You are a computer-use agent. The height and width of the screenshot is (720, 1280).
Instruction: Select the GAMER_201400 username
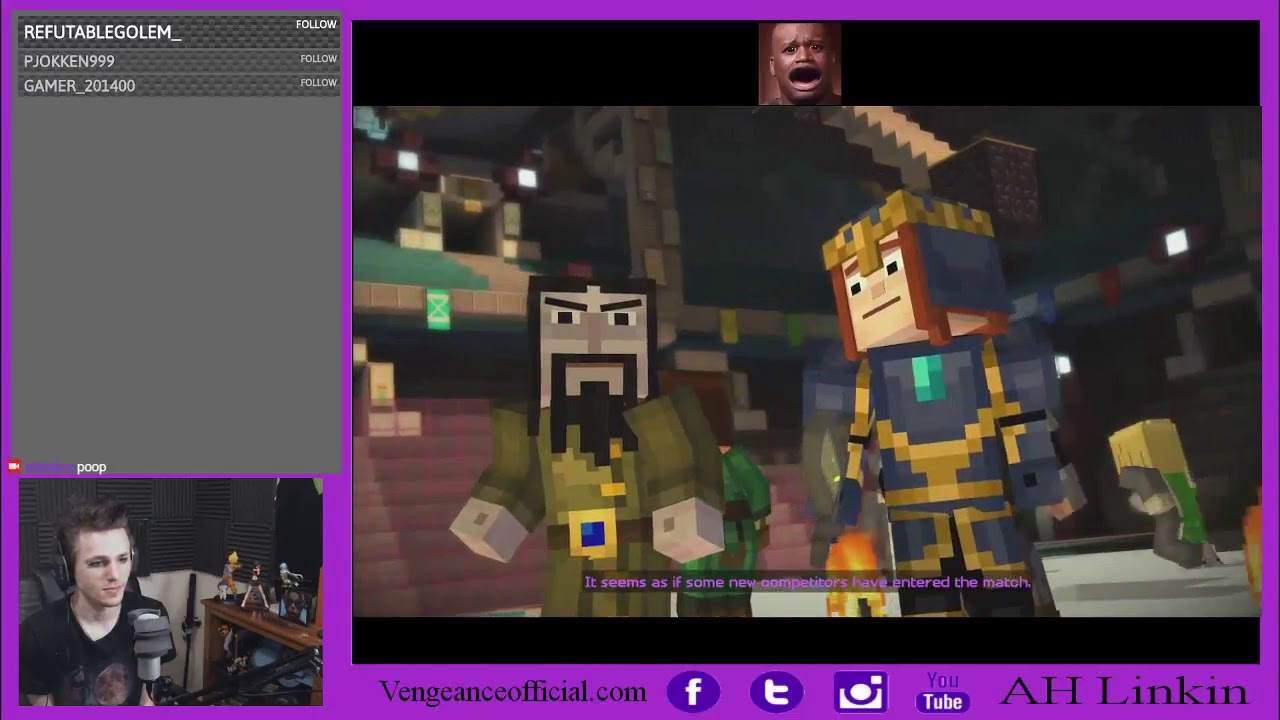click(x=79, y=86)
